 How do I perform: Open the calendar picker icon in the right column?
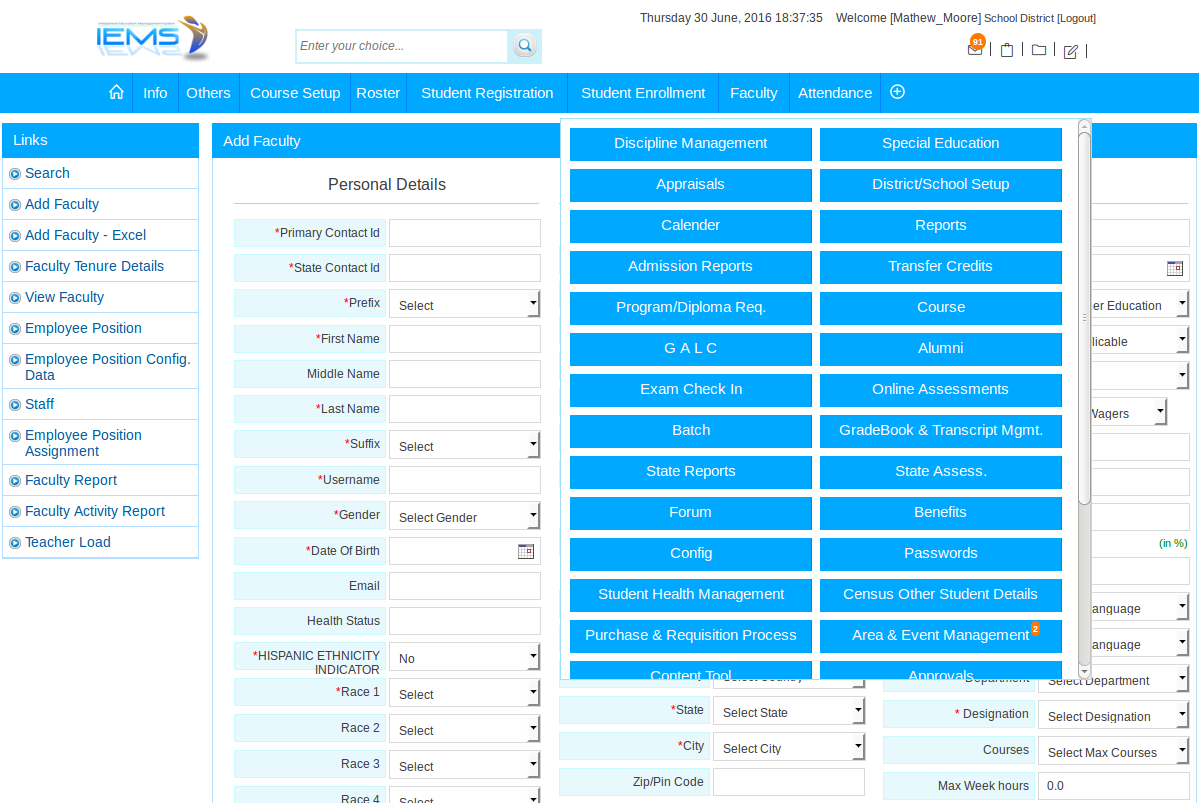click(x=1175, y=268)
